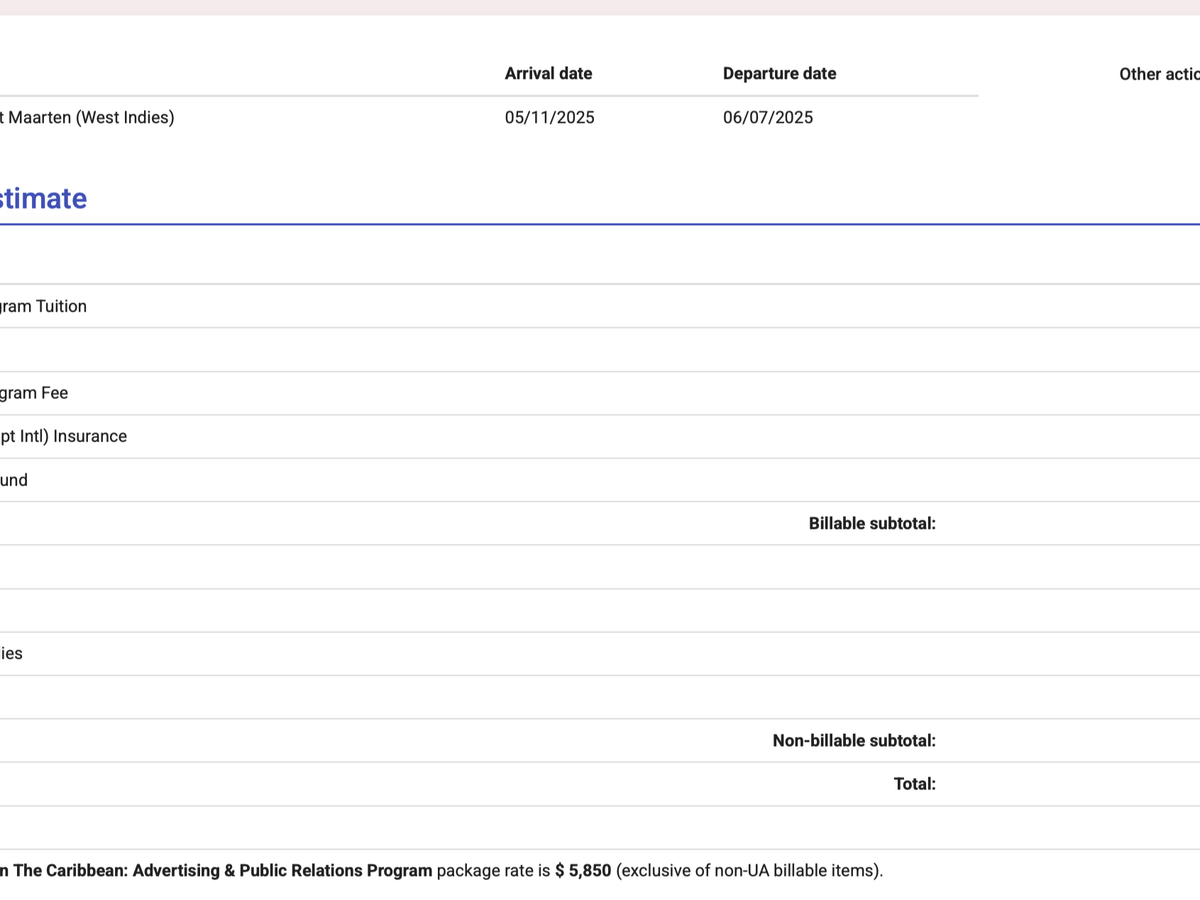Click the Maarten (West Indies) location cell
The width and height of the screenshot is (1200, 900).
pos(88,118)
